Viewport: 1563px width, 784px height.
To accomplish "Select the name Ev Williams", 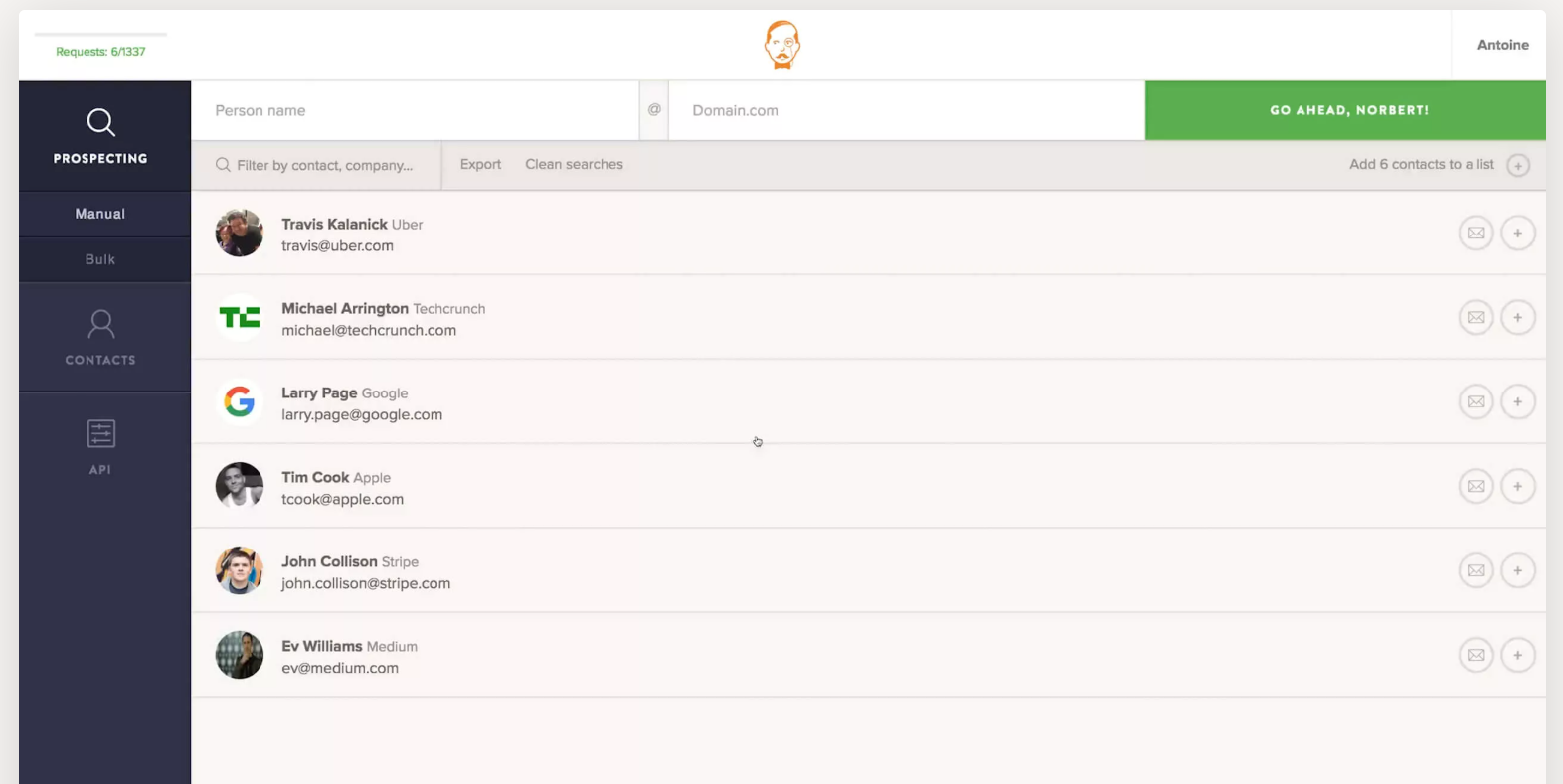I will click(321, 646).
